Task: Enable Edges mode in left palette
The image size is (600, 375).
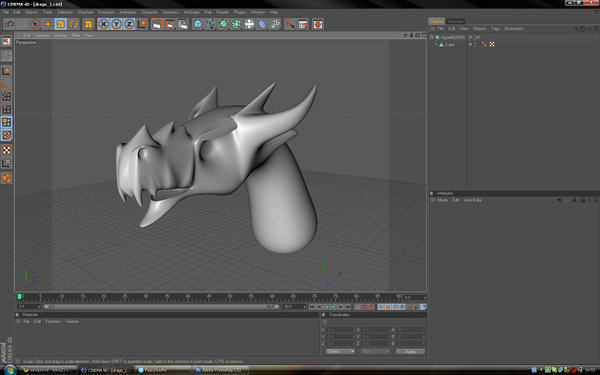Action: (7, 109)
